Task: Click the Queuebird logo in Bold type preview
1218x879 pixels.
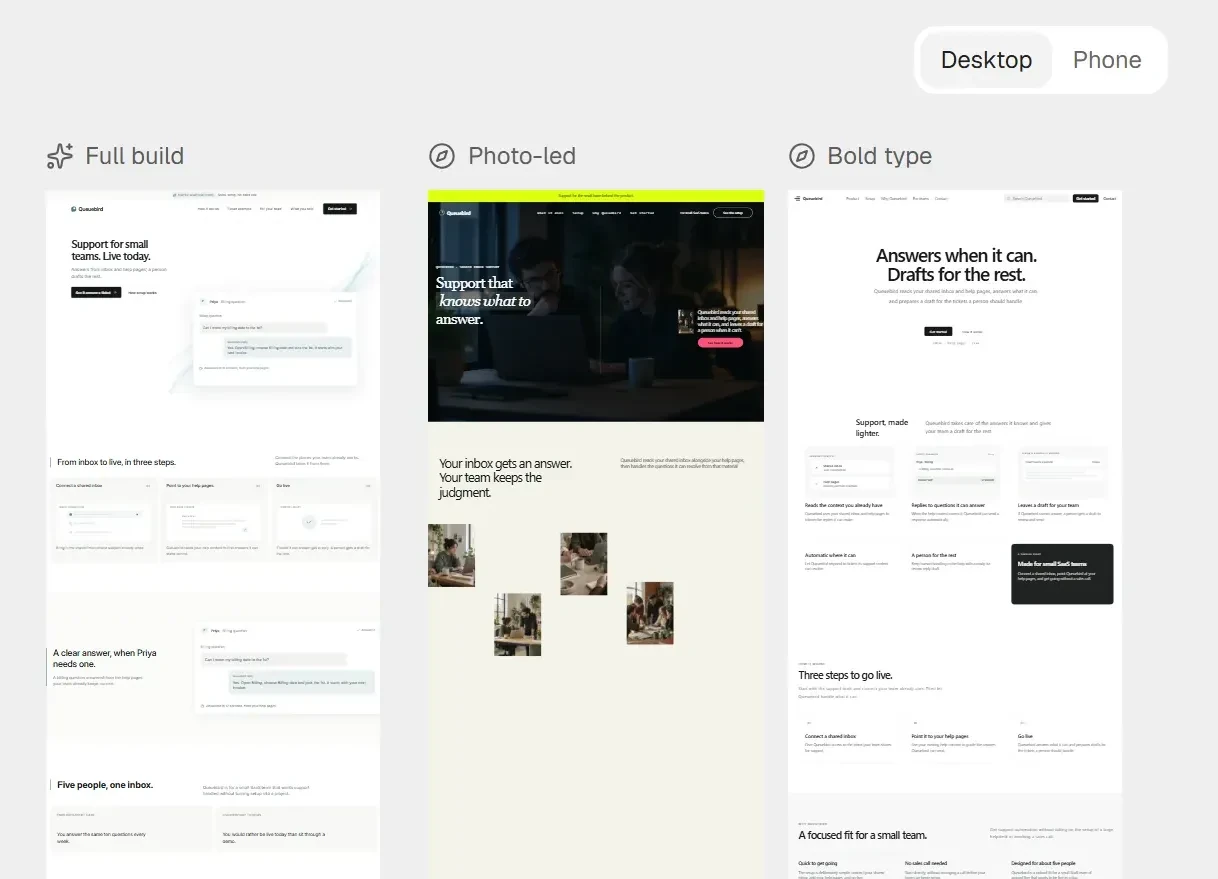Action: click(808, 198)
